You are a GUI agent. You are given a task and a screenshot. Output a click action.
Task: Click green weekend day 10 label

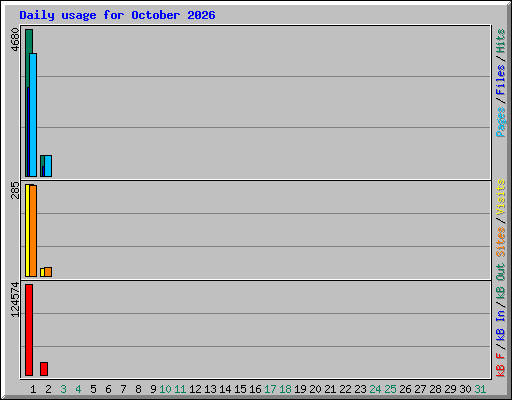coord(165,389)
